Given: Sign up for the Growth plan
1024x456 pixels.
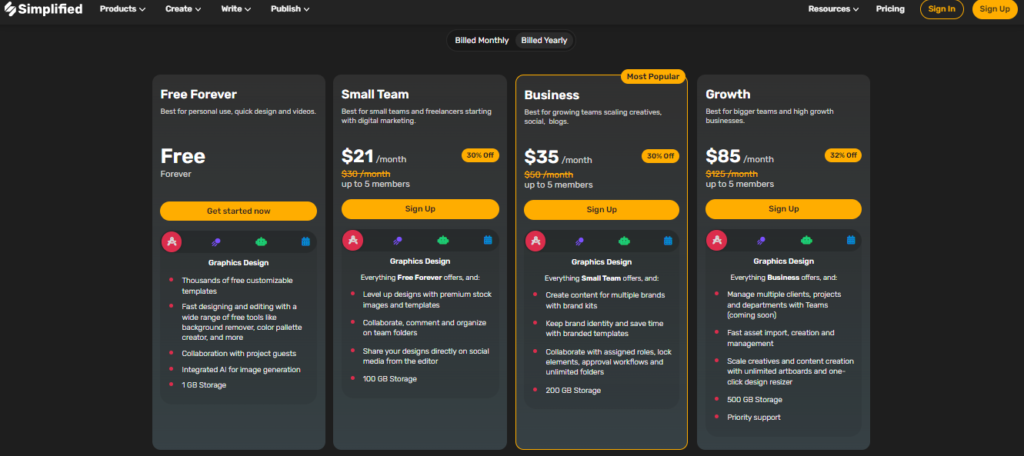Looking at the screenshot, I should pos(783,209).
